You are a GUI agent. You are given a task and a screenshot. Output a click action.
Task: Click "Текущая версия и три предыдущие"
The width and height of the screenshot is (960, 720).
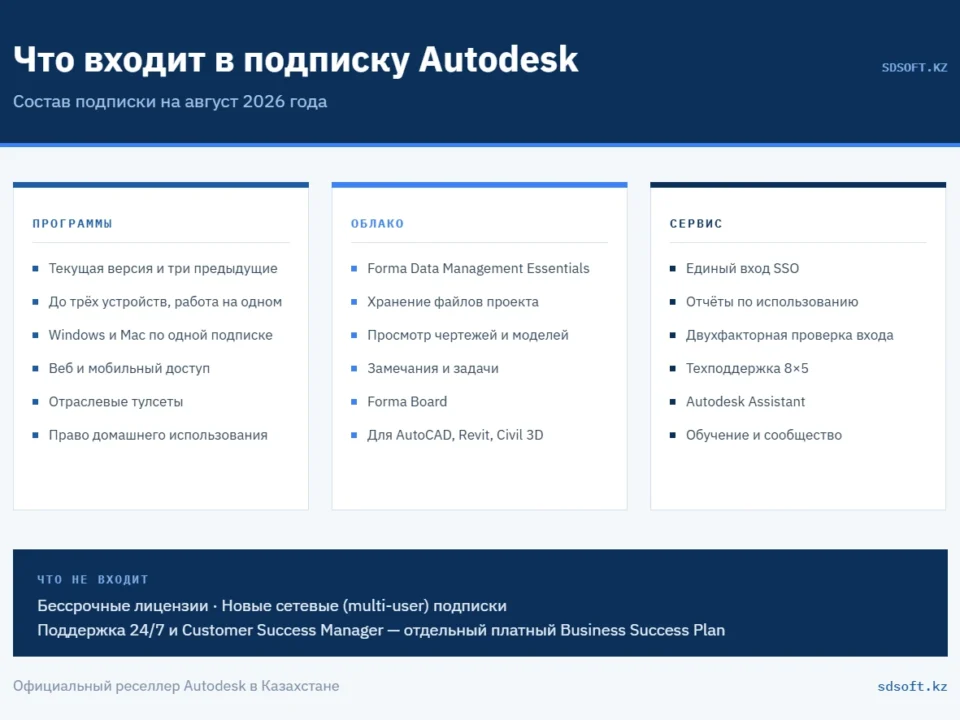coord(163,268)
